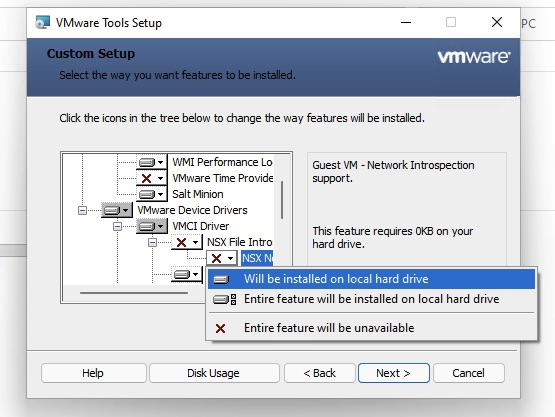Open Salt Minion install state dropdown

(x=152, y=194)
